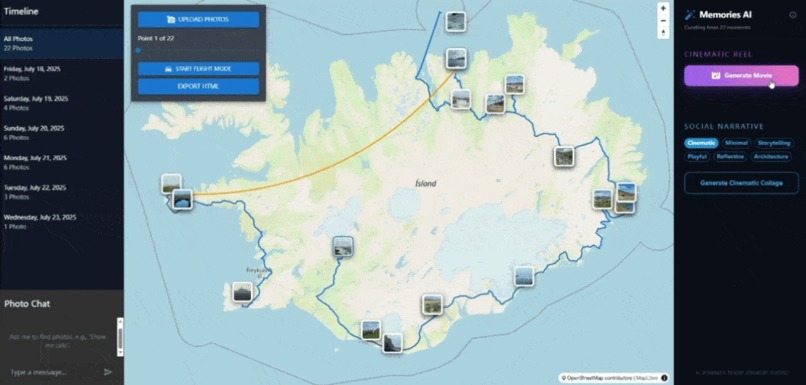Click the 'Memories AI' panel title
The image size is (806, 385).
click(725, 15)
